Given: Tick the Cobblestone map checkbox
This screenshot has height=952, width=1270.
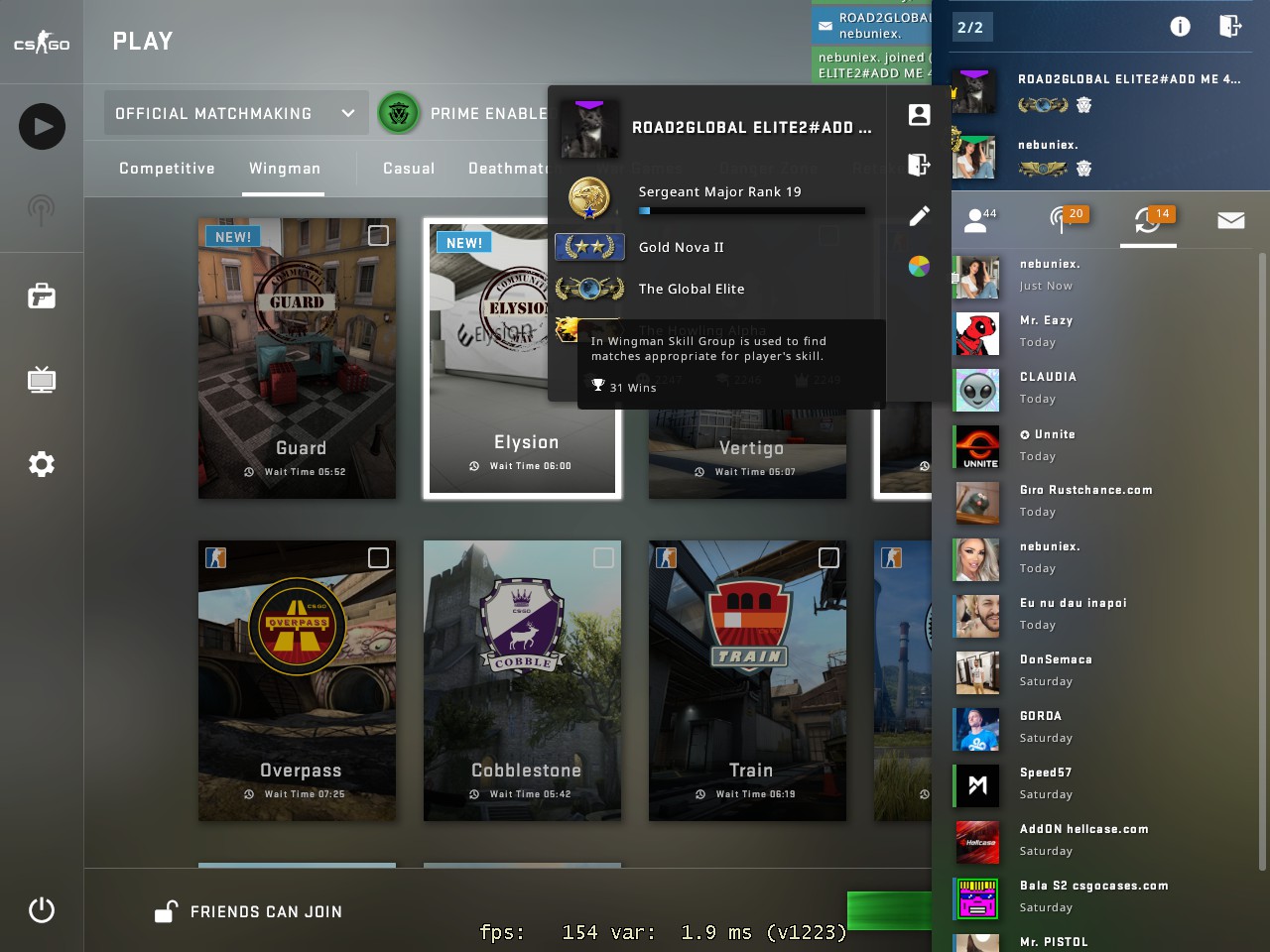Looking at the screenshot, I should pyautogui.click(x=603, y=558).
